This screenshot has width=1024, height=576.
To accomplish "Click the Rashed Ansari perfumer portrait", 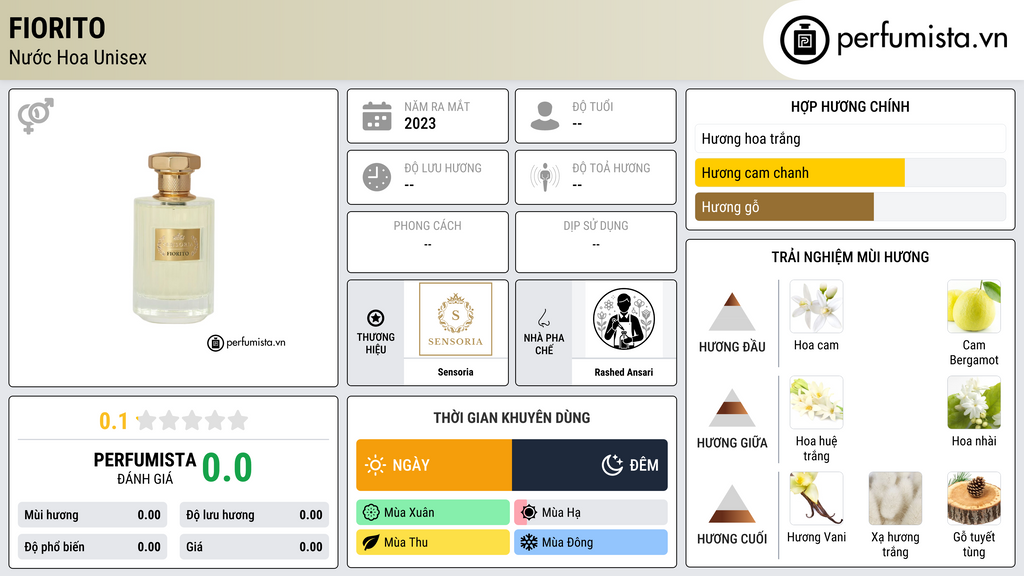I will click(x=624, y=319).
